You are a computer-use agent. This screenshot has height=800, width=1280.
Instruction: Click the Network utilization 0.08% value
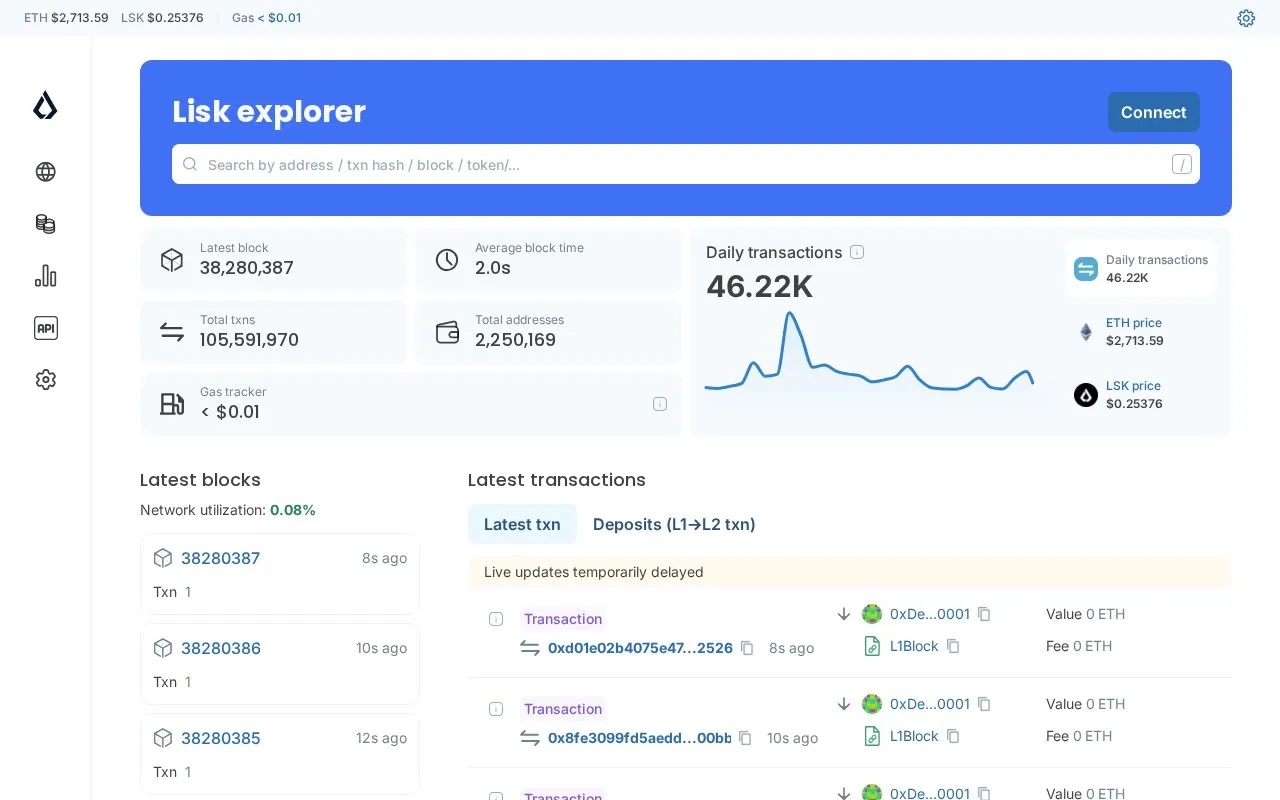[293, 510]
